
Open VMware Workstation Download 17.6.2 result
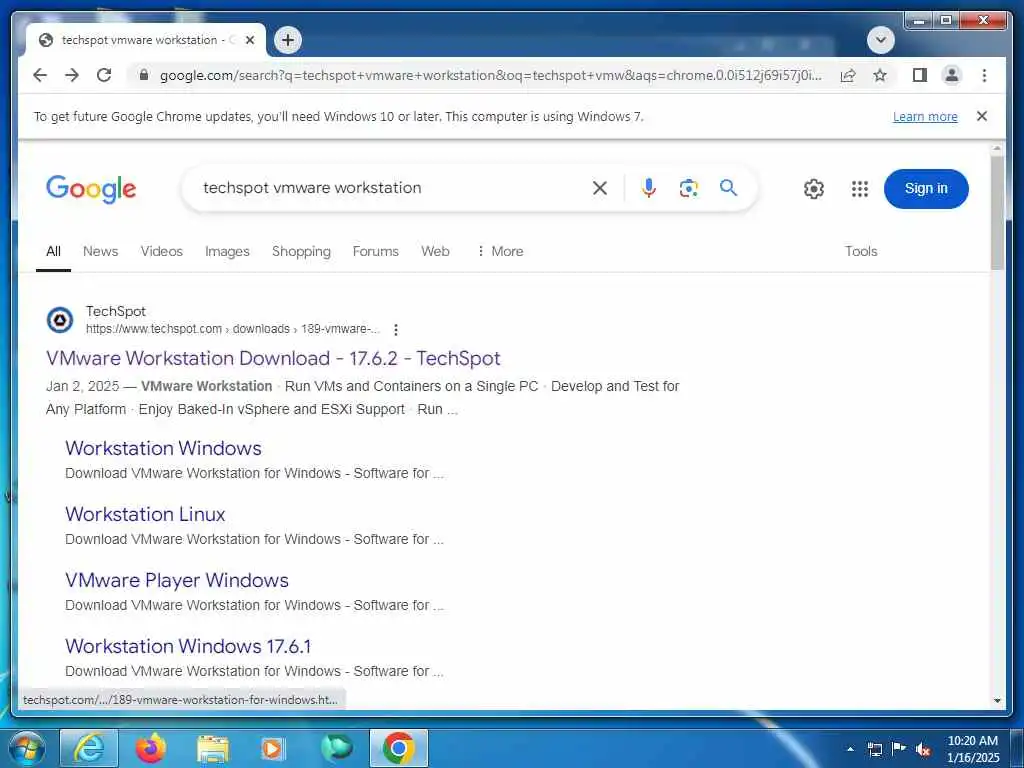[x=273, y=358]
